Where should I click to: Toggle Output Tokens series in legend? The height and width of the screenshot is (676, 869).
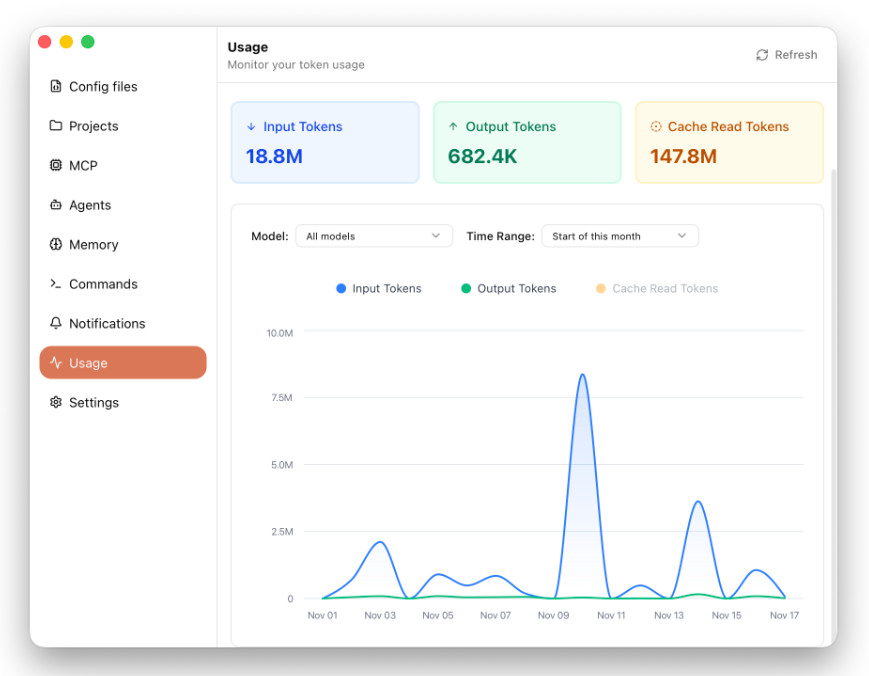point(509,288)
